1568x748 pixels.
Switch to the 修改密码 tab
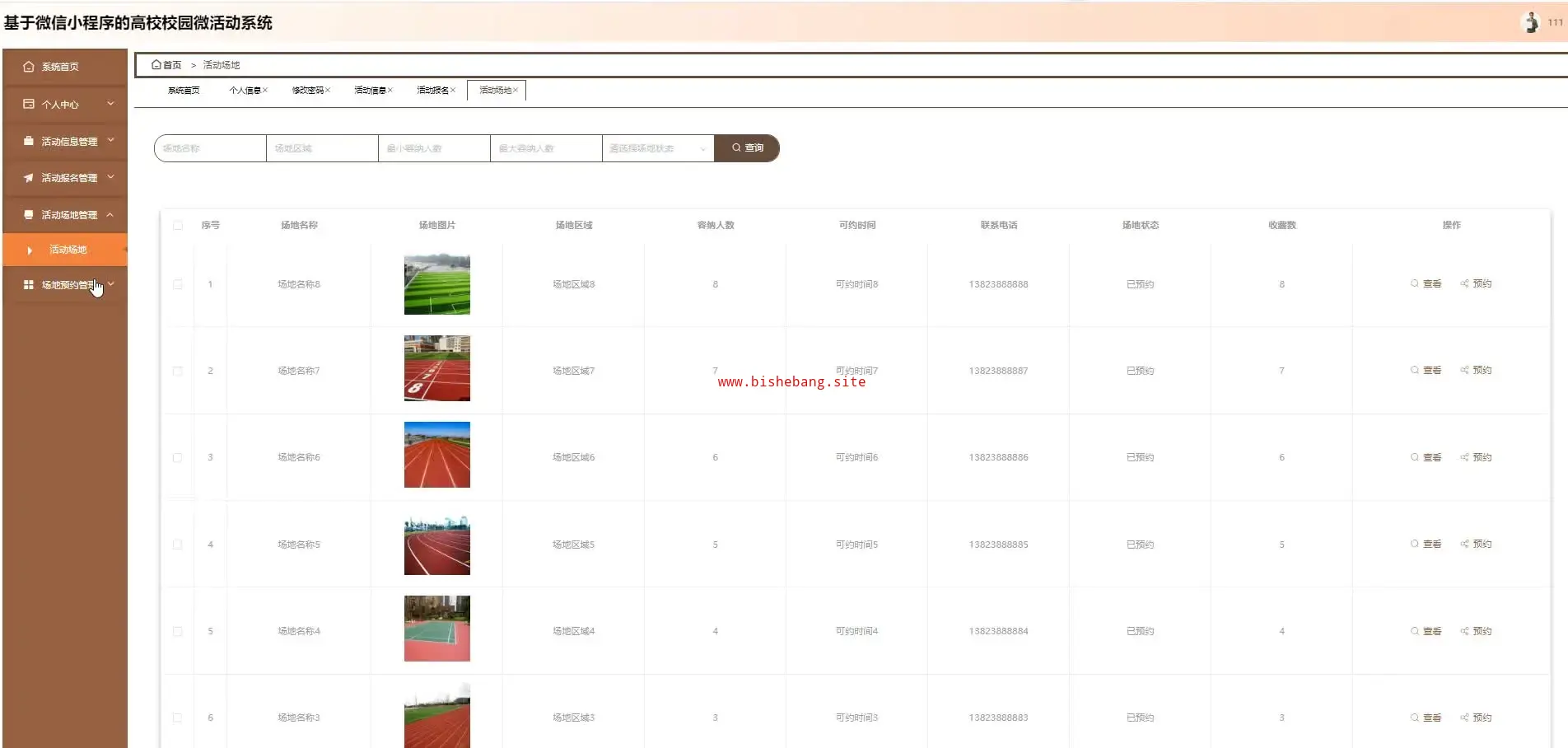(307, 90)
